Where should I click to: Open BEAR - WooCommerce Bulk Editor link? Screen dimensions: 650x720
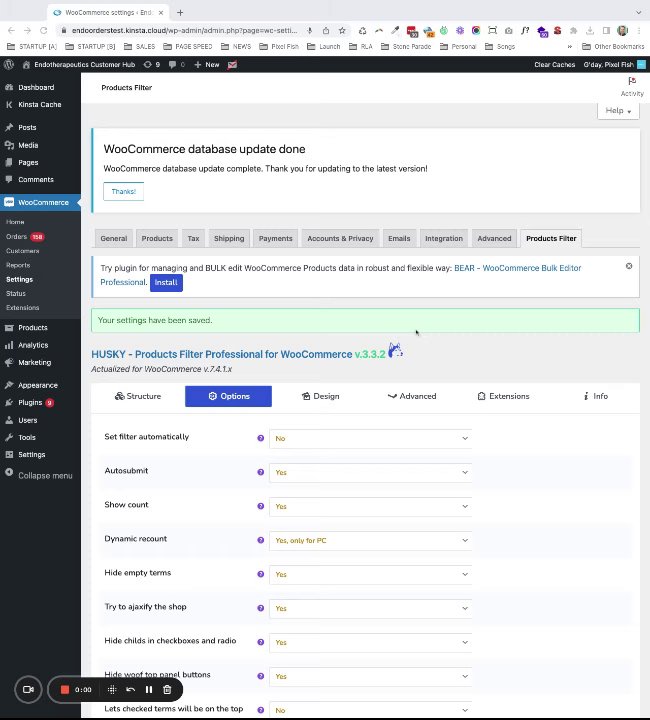tap(517, 268)
